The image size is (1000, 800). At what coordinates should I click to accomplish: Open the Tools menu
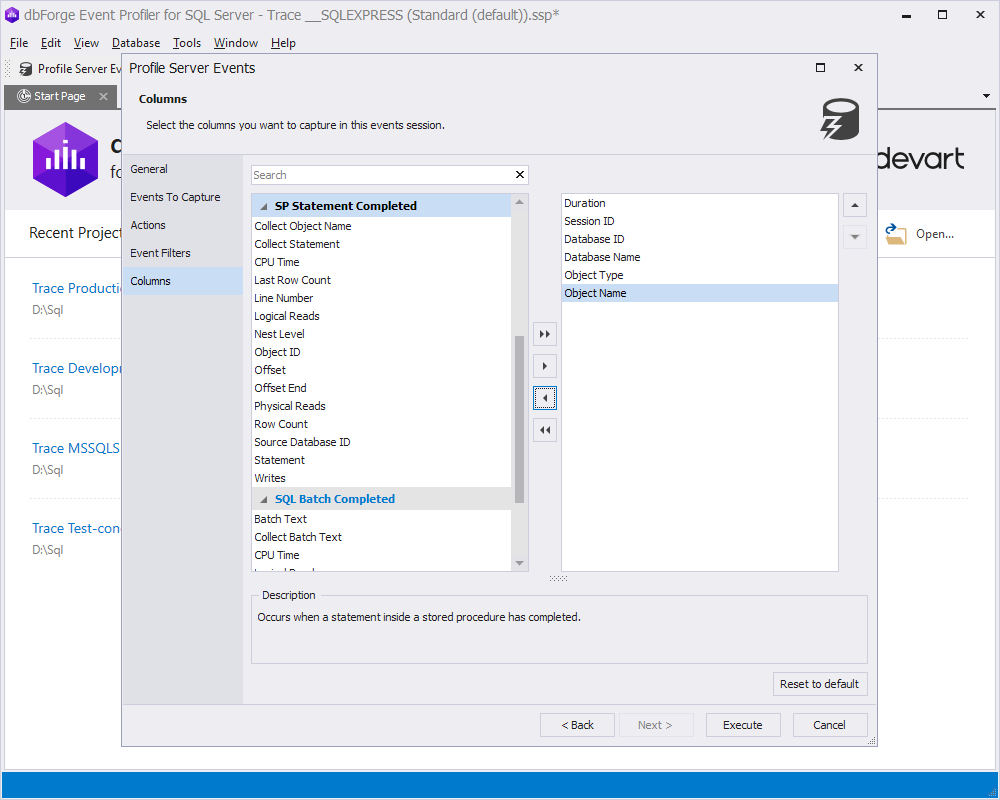coord(187,43)
